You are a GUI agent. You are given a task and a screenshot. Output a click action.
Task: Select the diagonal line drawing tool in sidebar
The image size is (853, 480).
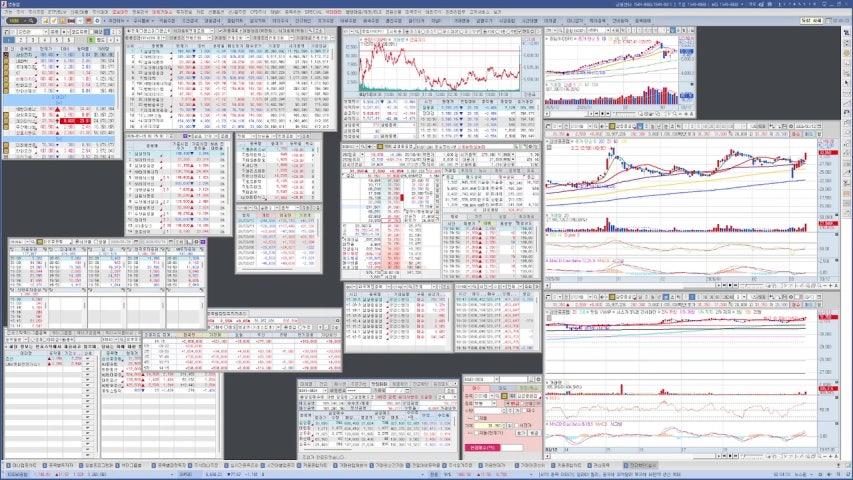pos(846,101)
